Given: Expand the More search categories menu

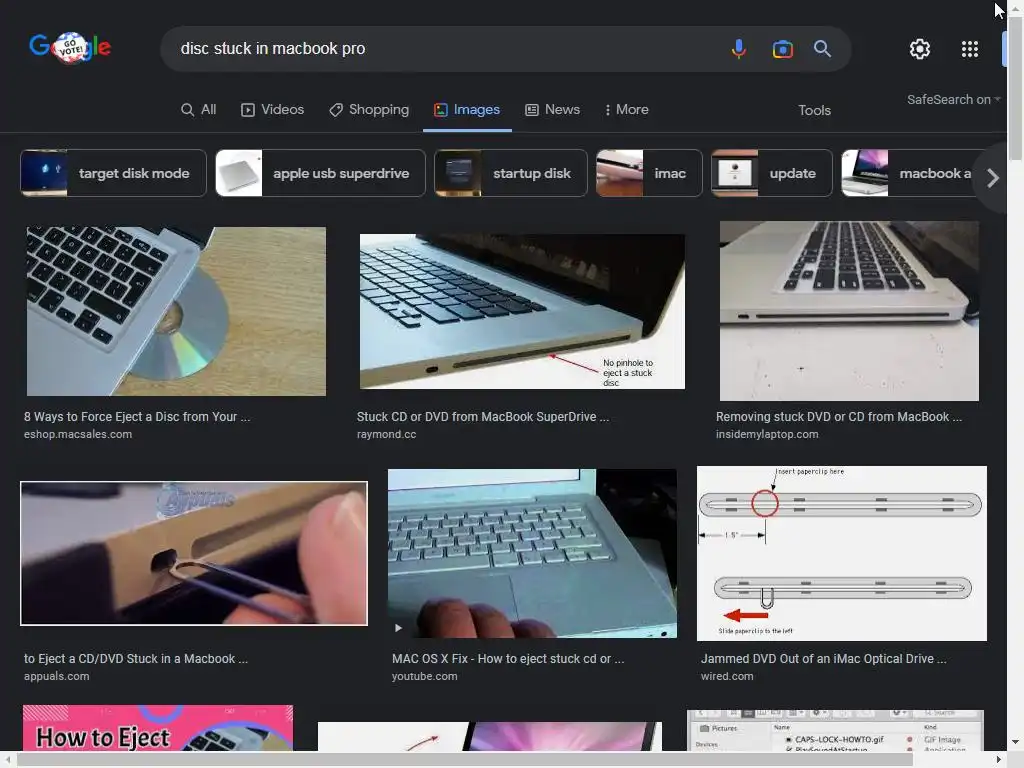Looking at the screenshot, I should [x=626, y=110].
